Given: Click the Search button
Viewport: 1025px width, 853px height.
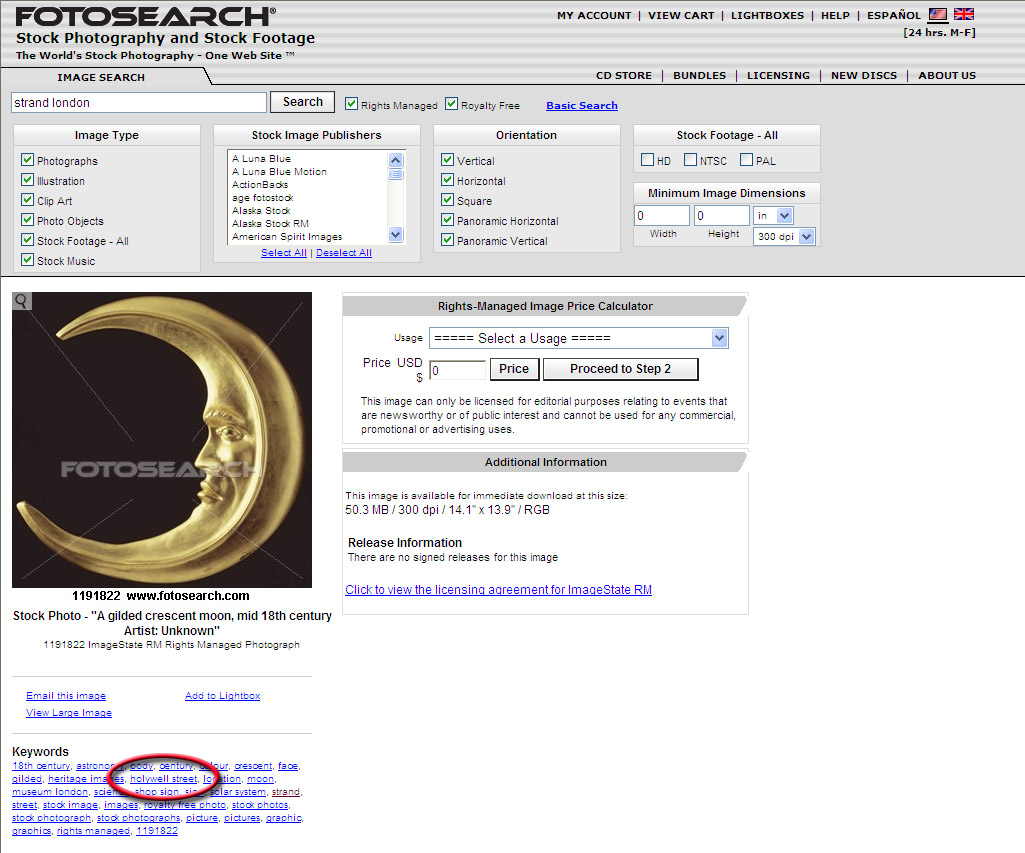Looking at the screenshot, I should (303, 102).
